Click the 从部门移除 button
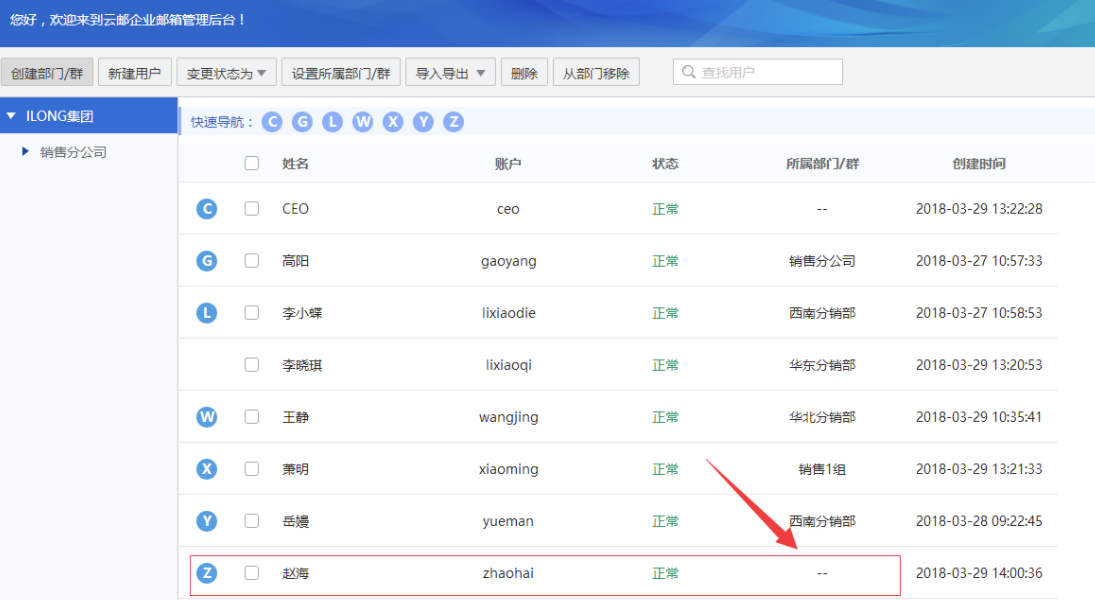The height and width of the screenshot is (600, 1095). click(x=596, y=73)
